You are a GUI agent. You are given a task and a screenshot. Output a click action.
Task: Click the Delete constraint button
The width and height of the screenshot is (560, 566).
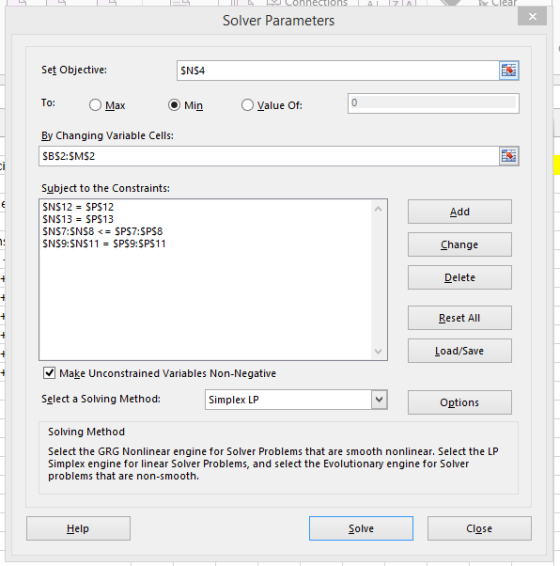tap(460, 278)
